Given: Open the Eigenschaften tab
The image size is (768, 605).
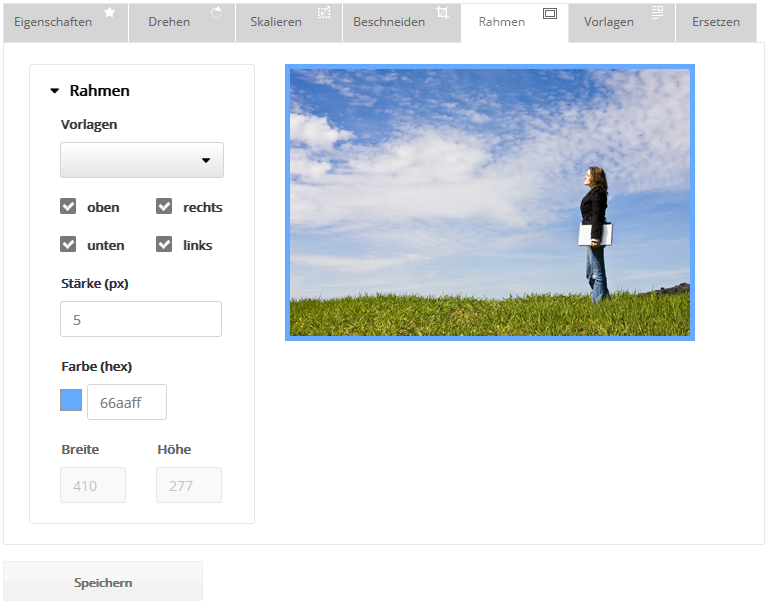Looking at the screenshot, I should 53,22.
